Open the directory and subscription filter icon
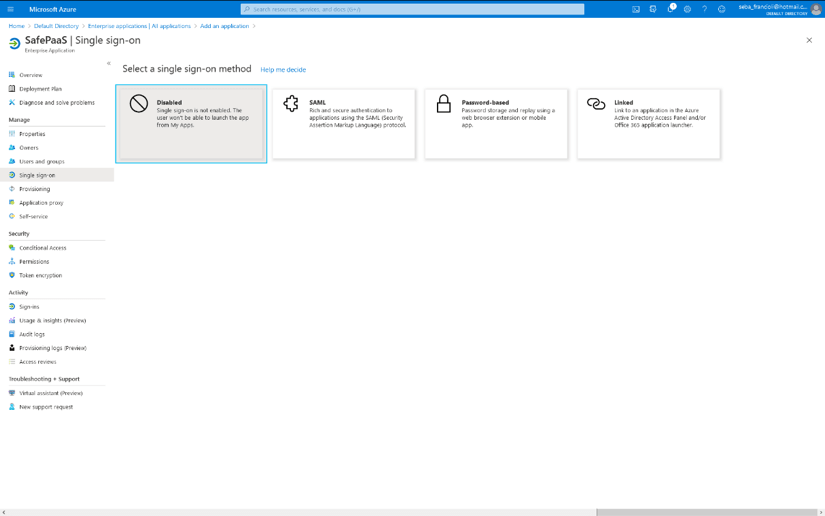Viewport: 825px width, 516px height. point(653,9)
